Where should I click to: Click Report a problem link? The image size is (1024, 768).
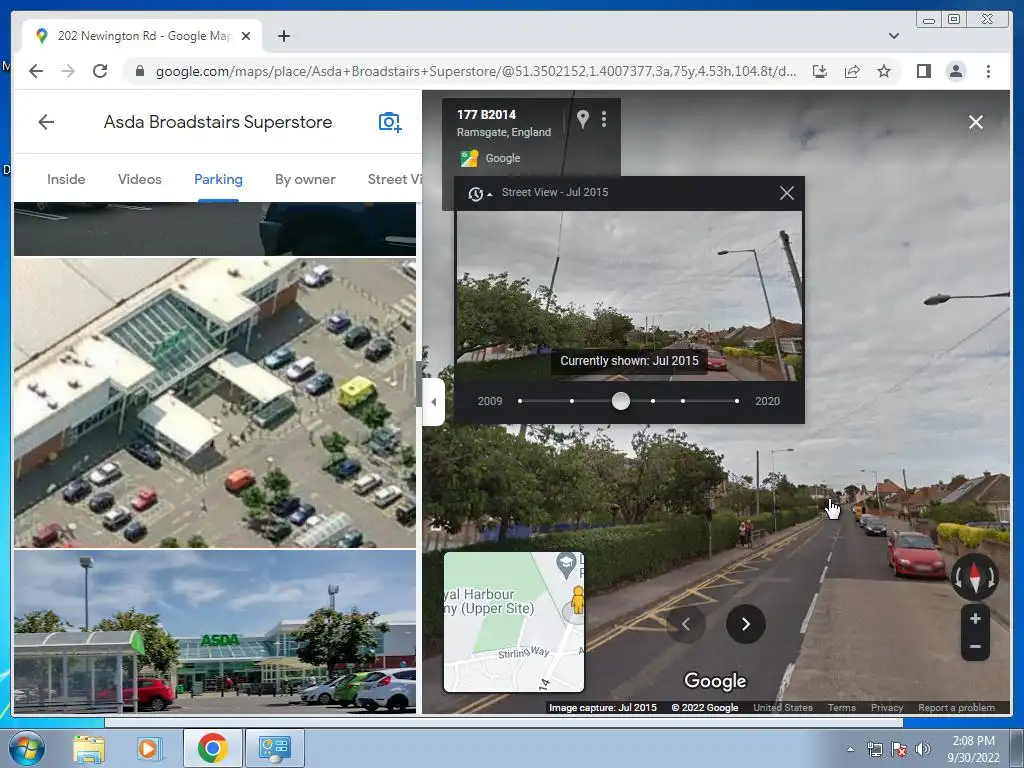(956, 707)
